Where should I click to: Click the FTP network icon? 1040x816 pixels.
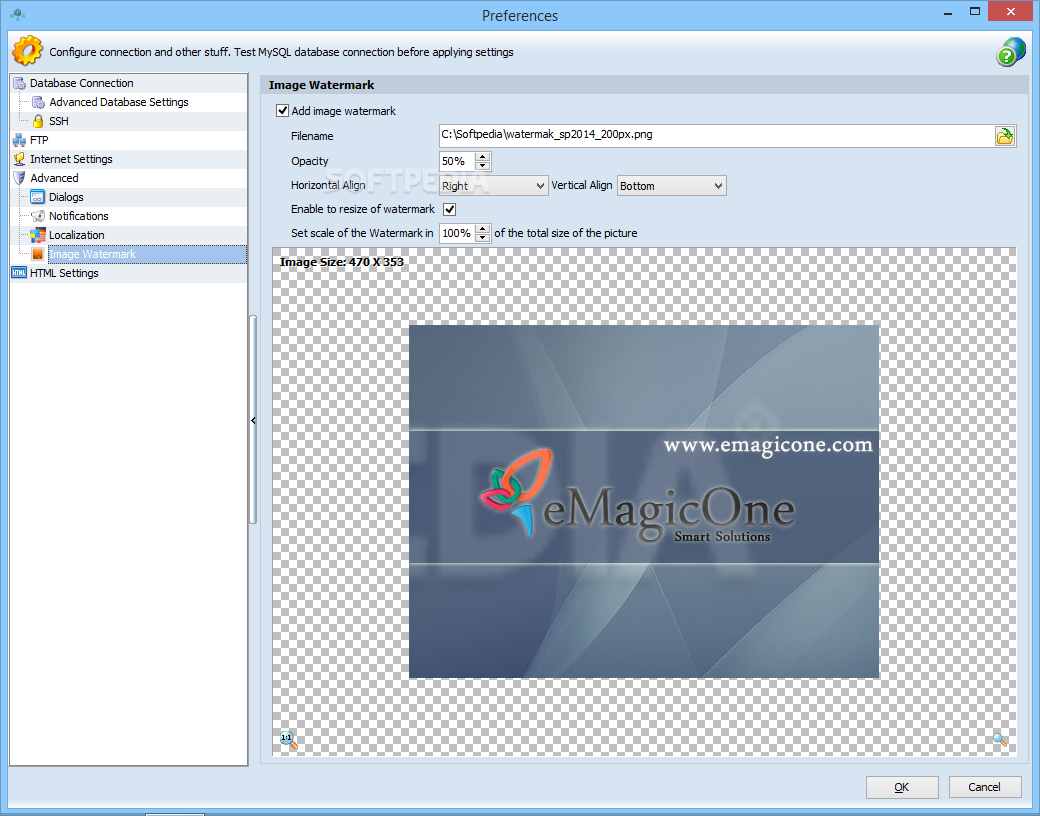coord(19,140)
